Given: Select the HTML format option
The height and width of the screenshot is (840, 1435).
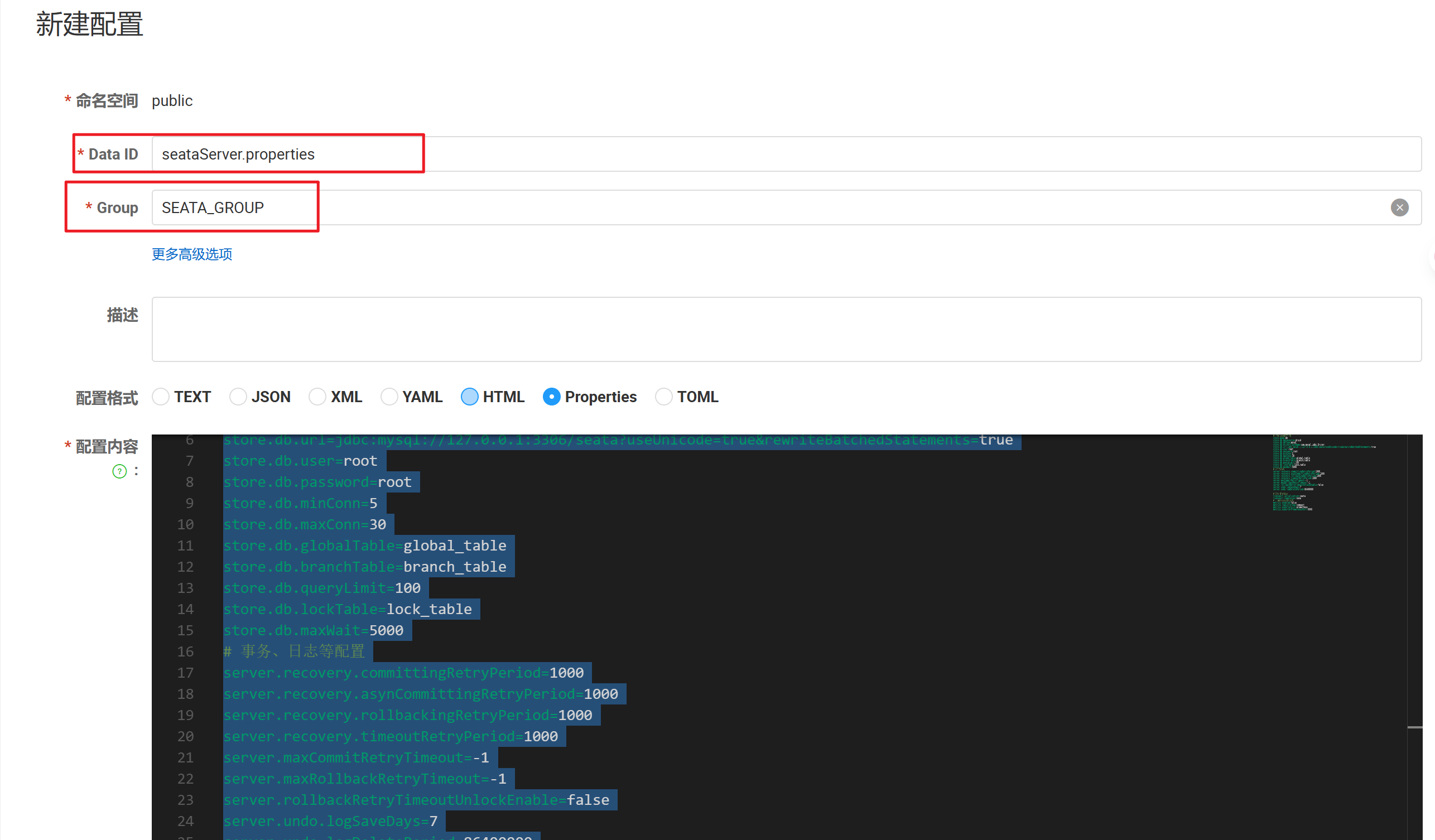Looking at the screenshot, I should [469, 397].
